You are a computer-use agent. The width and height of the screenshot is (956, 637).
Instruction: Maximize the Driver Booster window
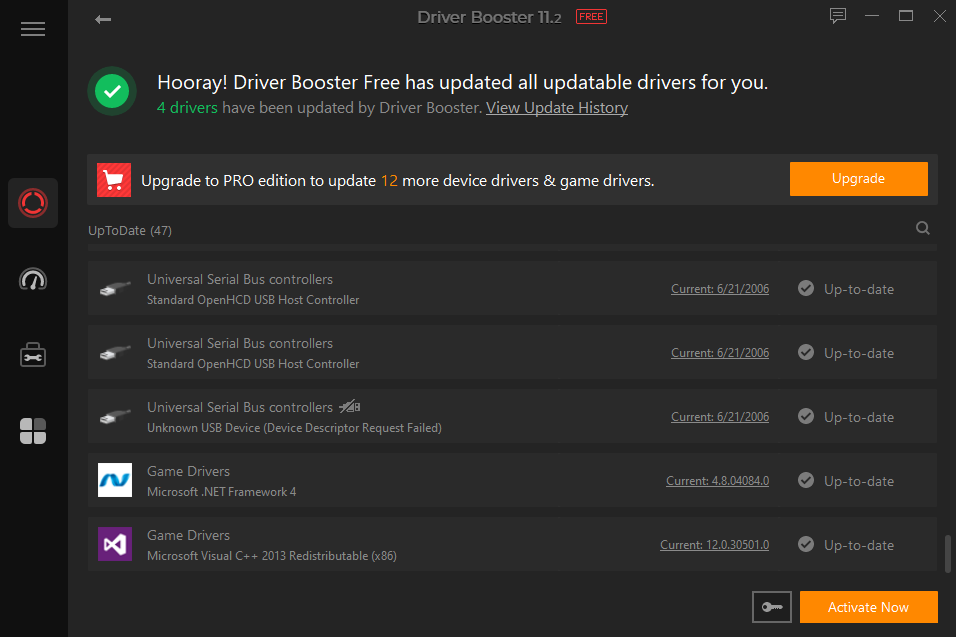click(x=906, y=16)
